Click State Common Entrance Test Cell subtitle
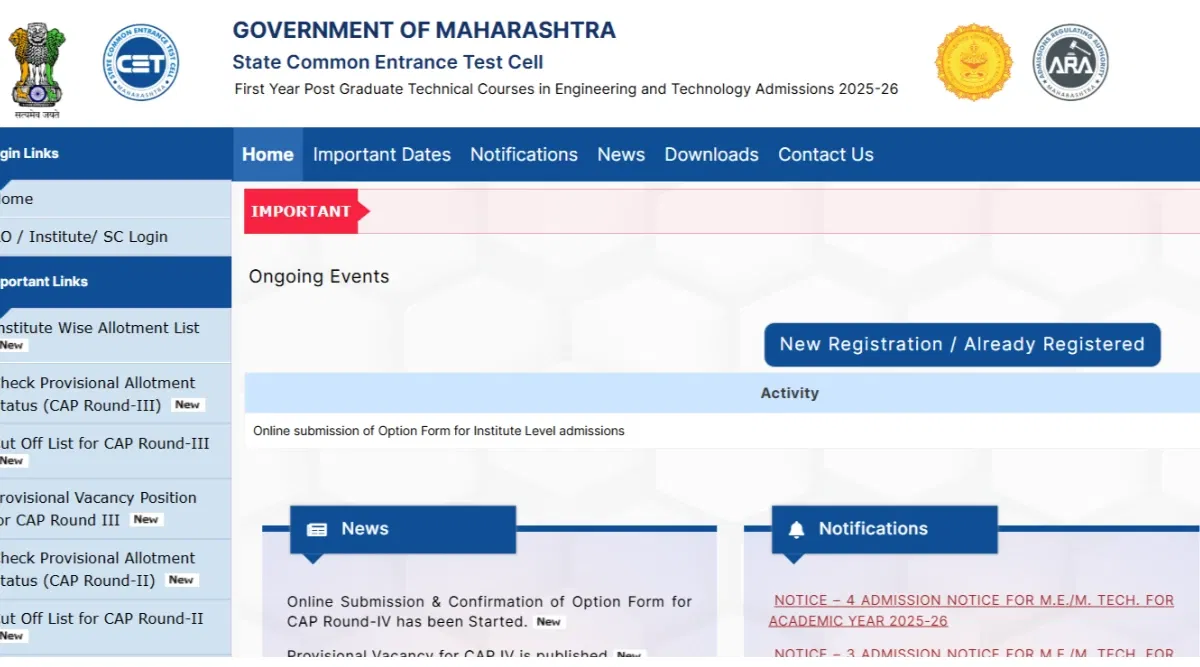The height and width of the screenshot is (667, 1200). pyautogui.click(x=388, y=62)
